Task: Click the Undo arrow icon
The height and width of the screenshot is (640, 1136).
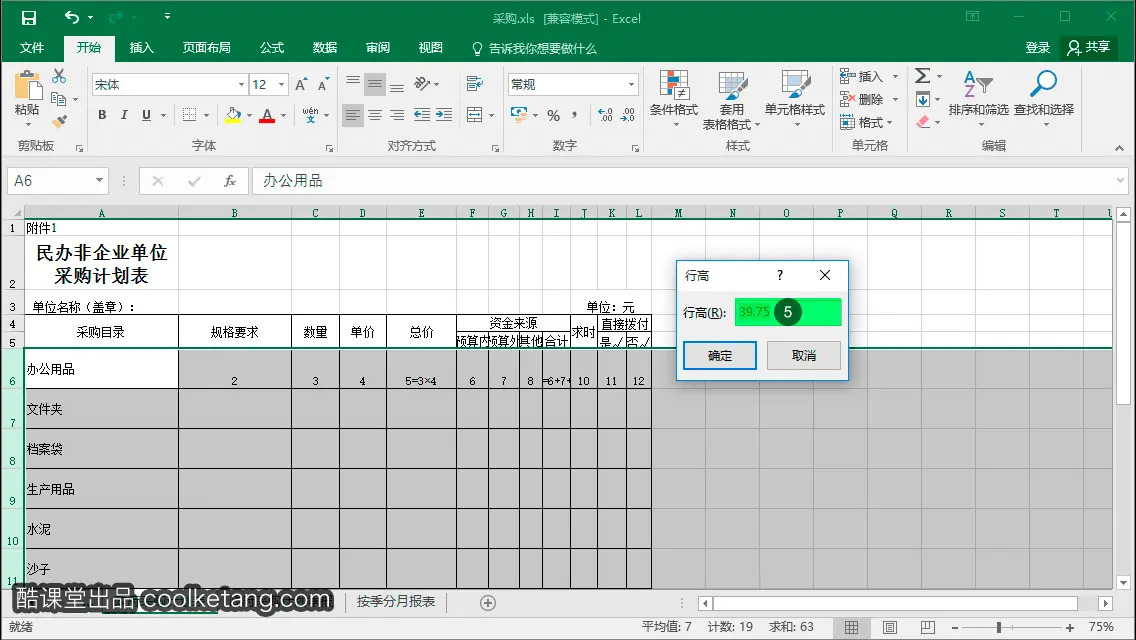Action: (71, 17)
